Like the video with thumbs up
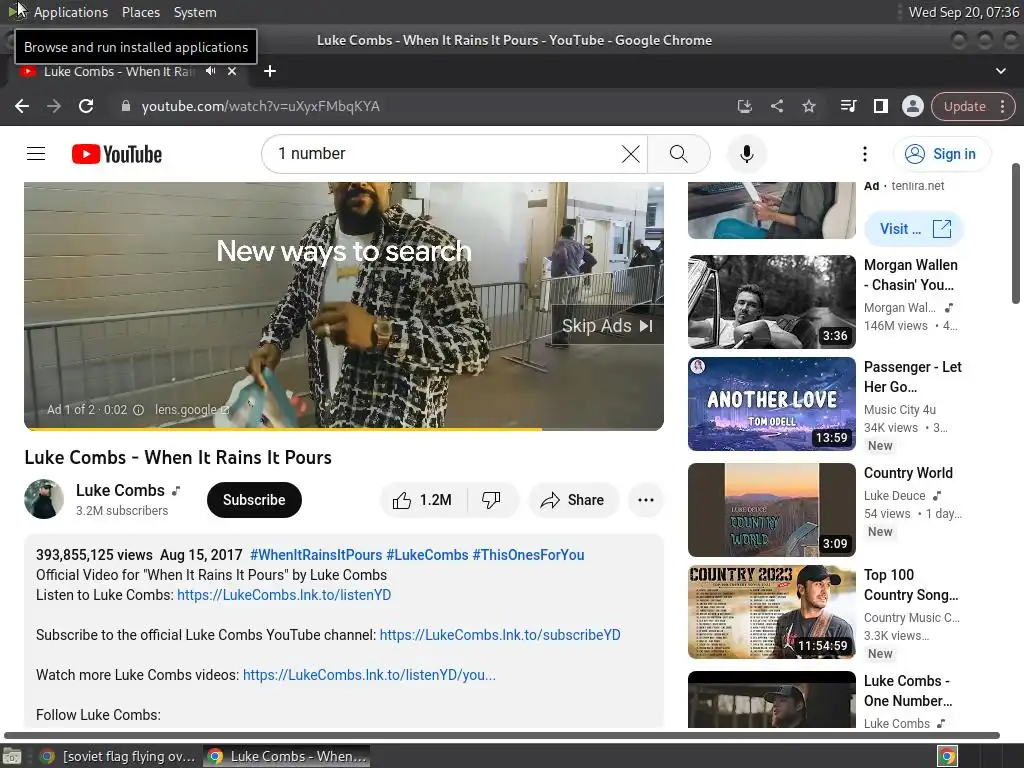This screenshot has width=1024, height=768. tap(423, 500)
